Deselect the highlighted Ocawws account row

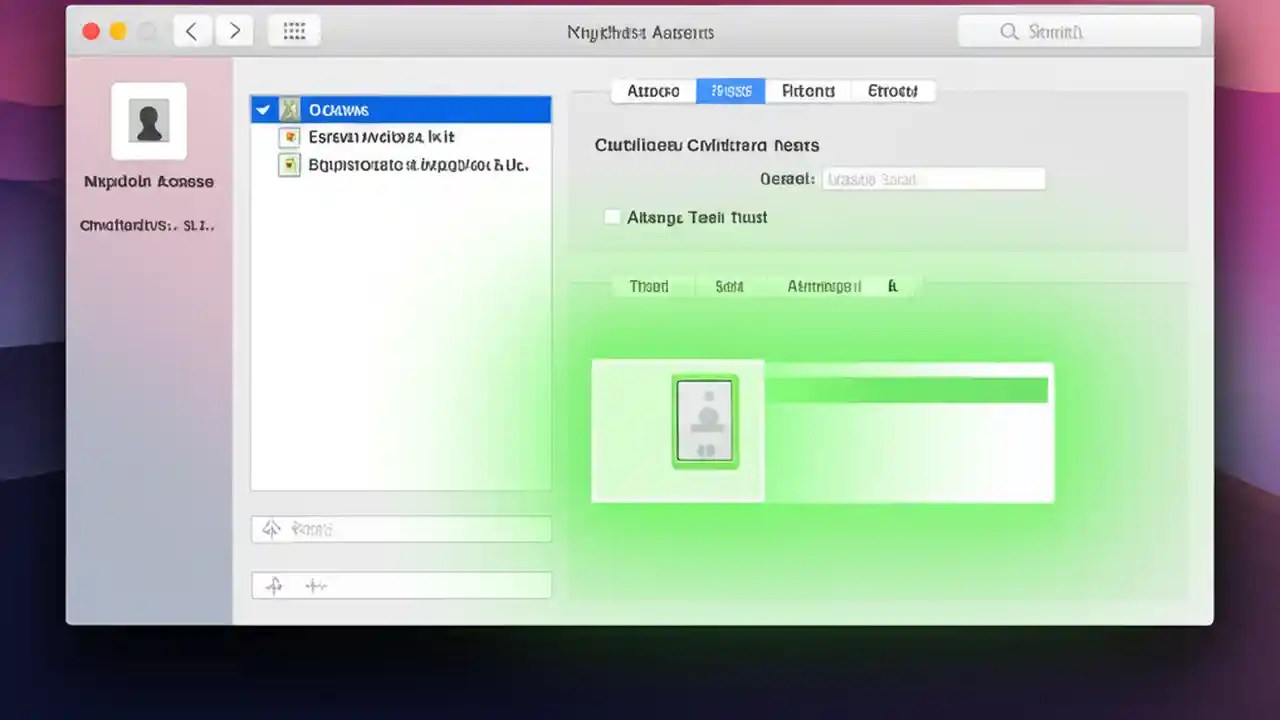pos(400,109)
